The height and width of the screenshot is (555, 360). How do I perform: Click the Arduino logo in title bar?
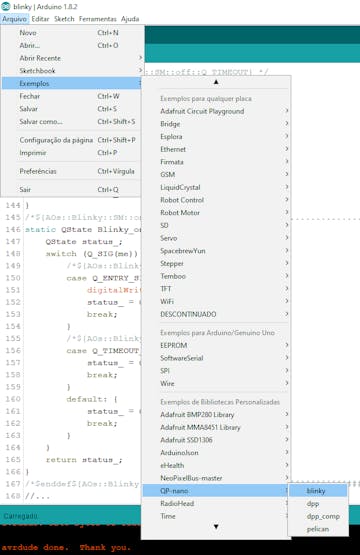[6, 6]
